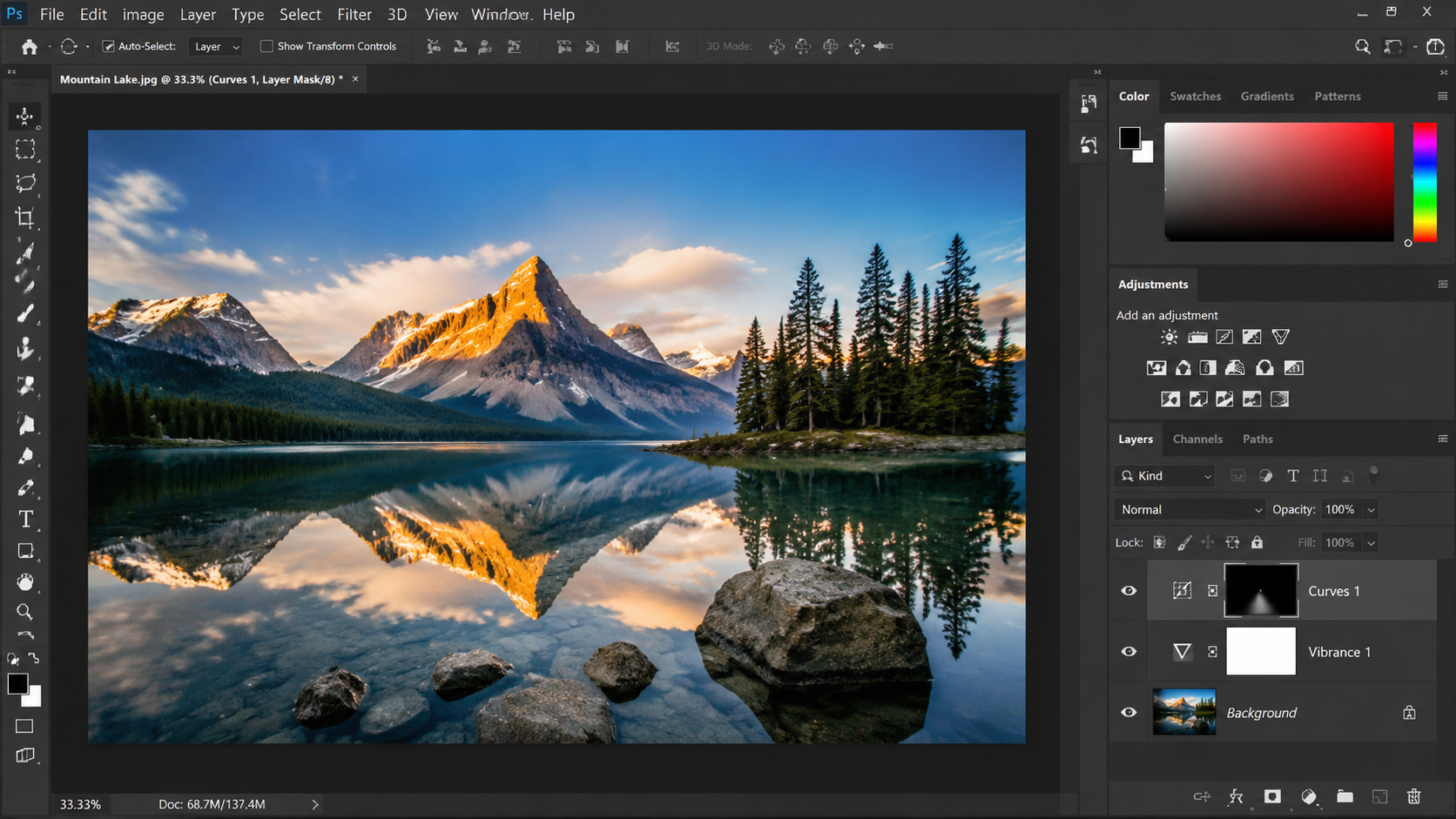Add an Exposure adjustment
Viewport: 1456px width, 819px height.
pyautogui.click(x=1251, y=337)
